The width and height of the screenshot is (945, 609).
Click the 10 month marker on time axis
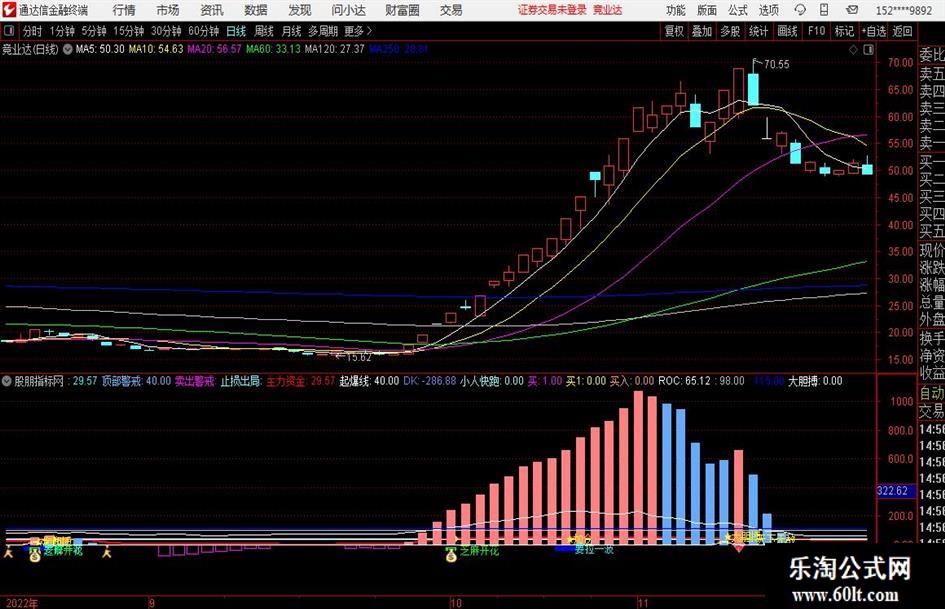(x=456, y=603)
